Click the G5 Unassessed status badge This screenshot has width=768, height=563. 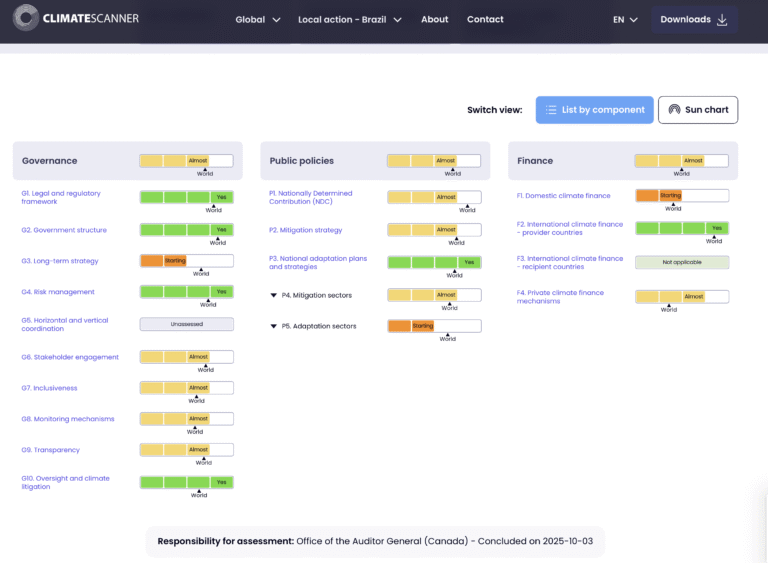[186, 324]
